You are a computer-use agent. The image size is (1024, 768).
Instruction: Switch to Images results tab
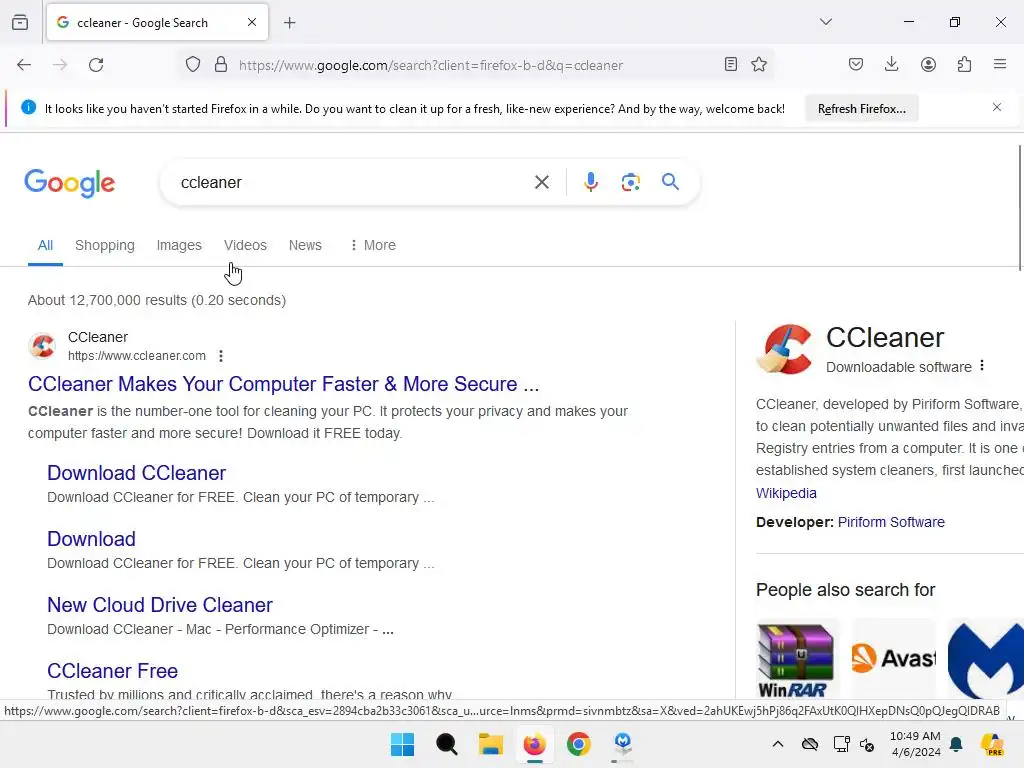click(x=179, y=246)
